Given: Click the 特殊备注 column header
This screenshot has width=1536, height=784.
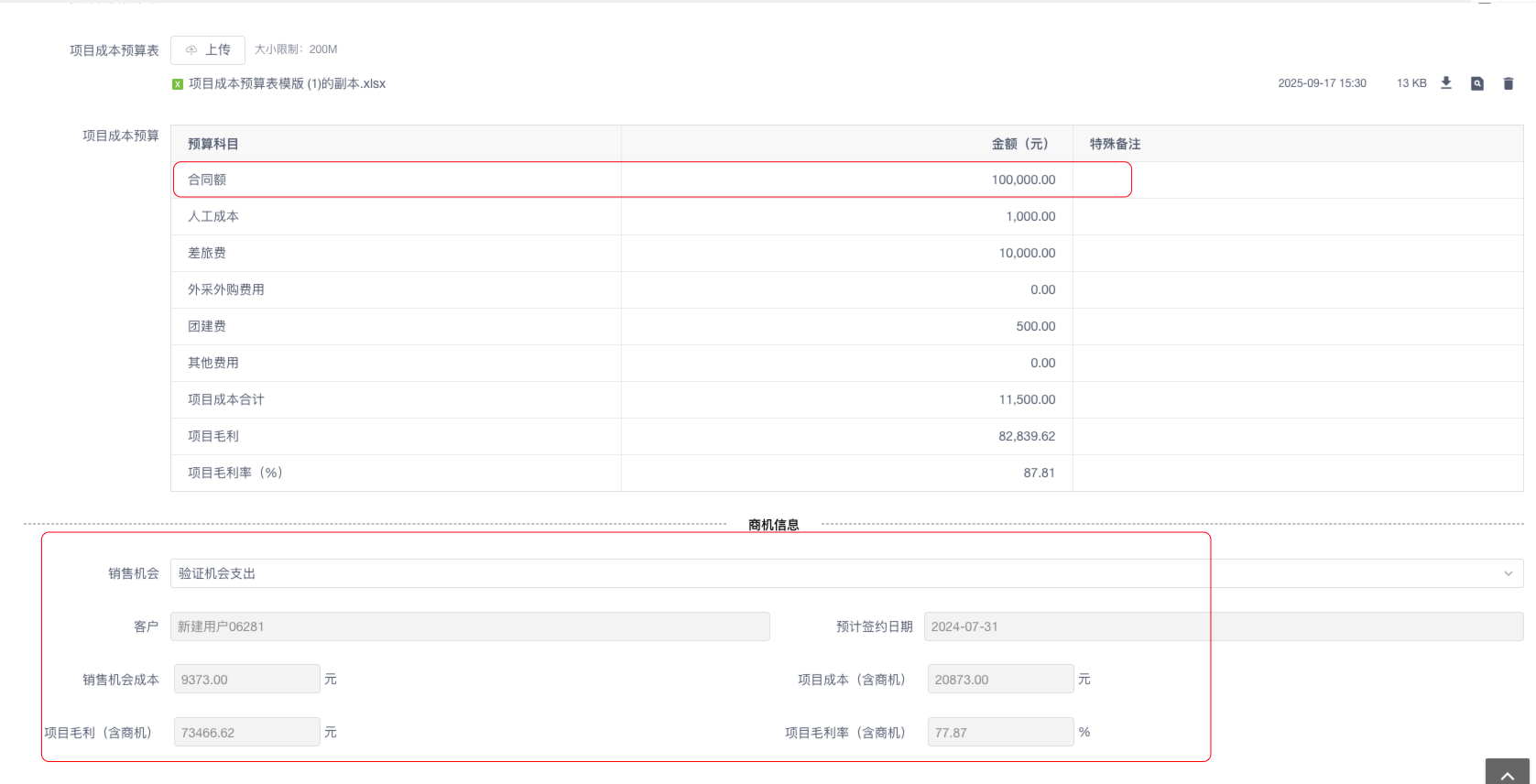Looking at the screenshot, I should click(1115, 144).
